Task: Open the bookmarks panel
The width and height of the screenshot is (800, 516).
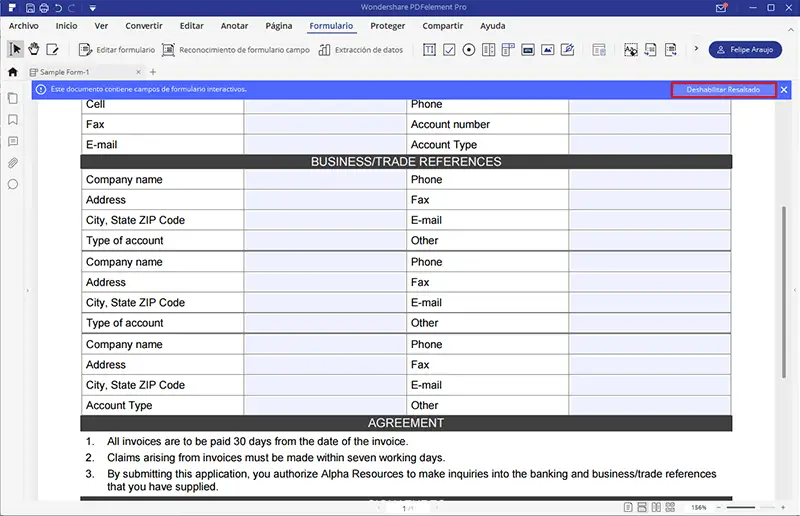Action: (13, 119)
